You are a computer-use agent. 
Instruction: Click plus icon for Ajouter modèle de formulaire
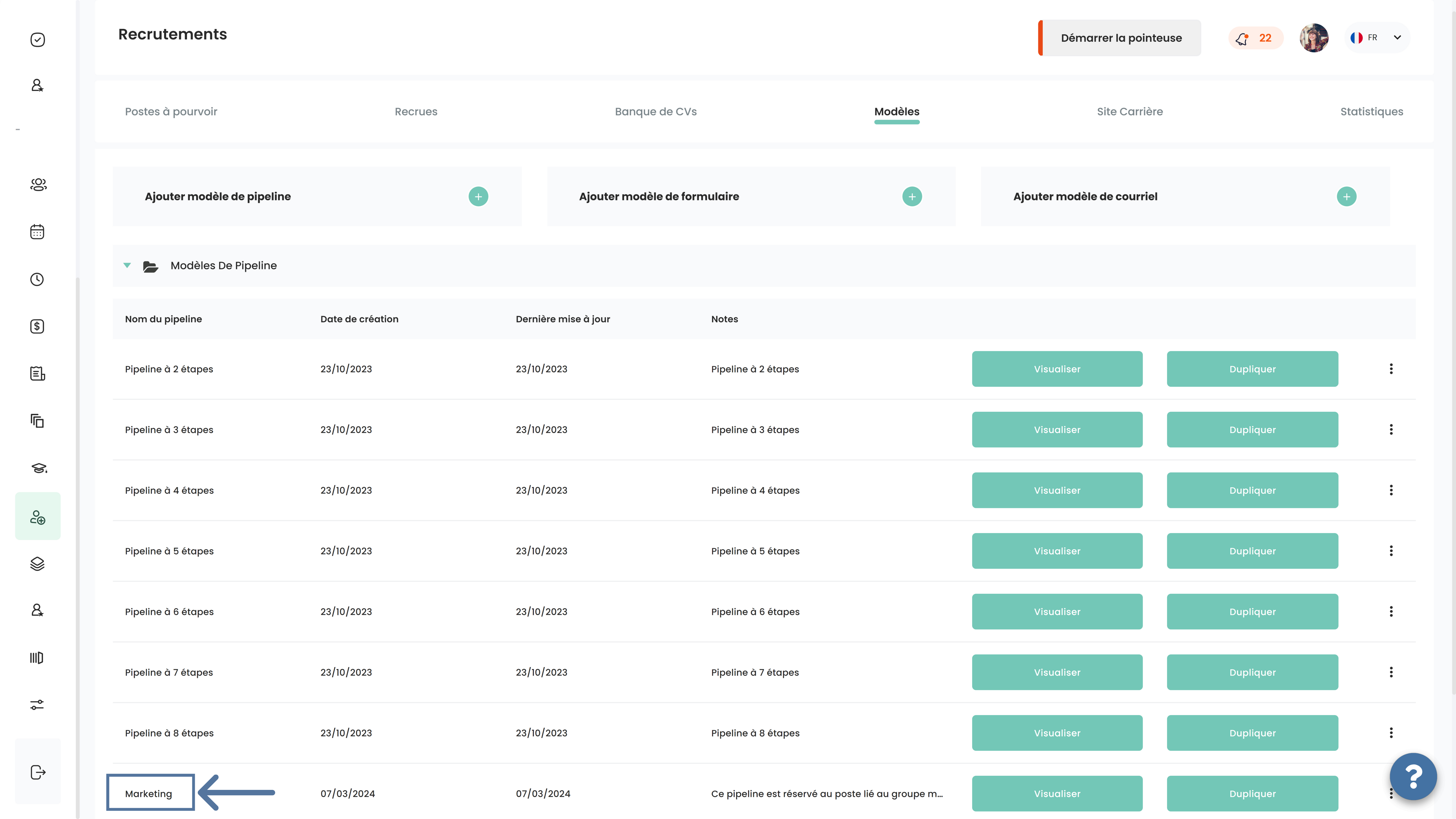tap(912, 197)
